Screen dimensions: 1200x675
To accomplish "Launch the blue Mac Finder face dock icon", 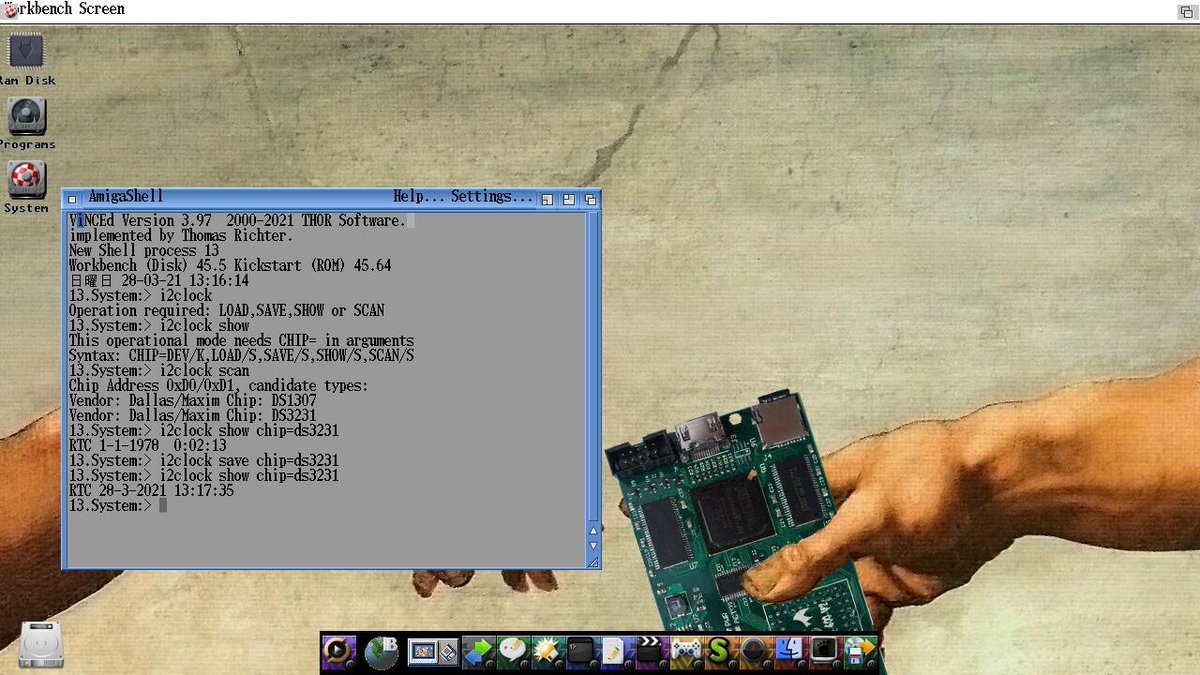I will [789, 652].
